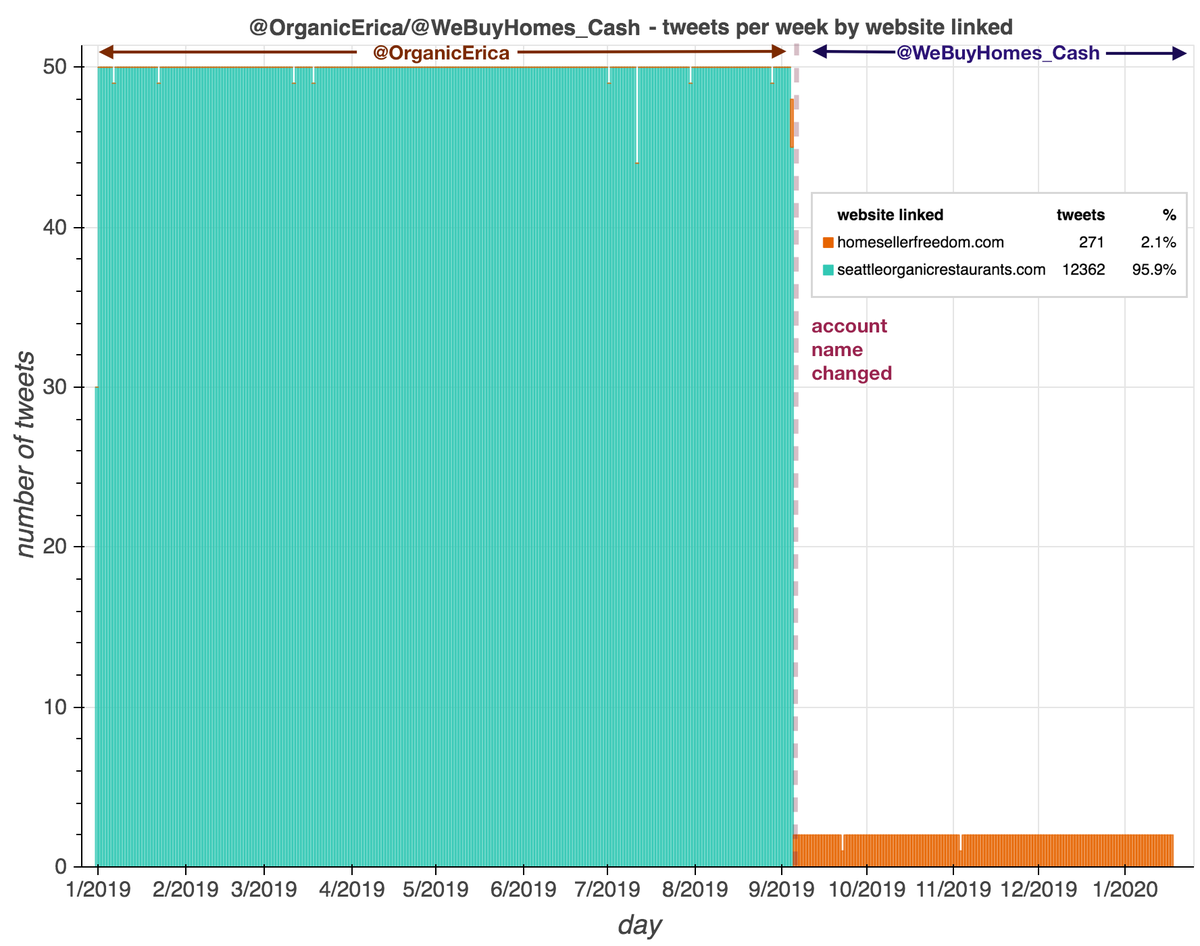1200x946 pixels.
Task: Click the 'day' x-axis label
Action: coord(639,926)
